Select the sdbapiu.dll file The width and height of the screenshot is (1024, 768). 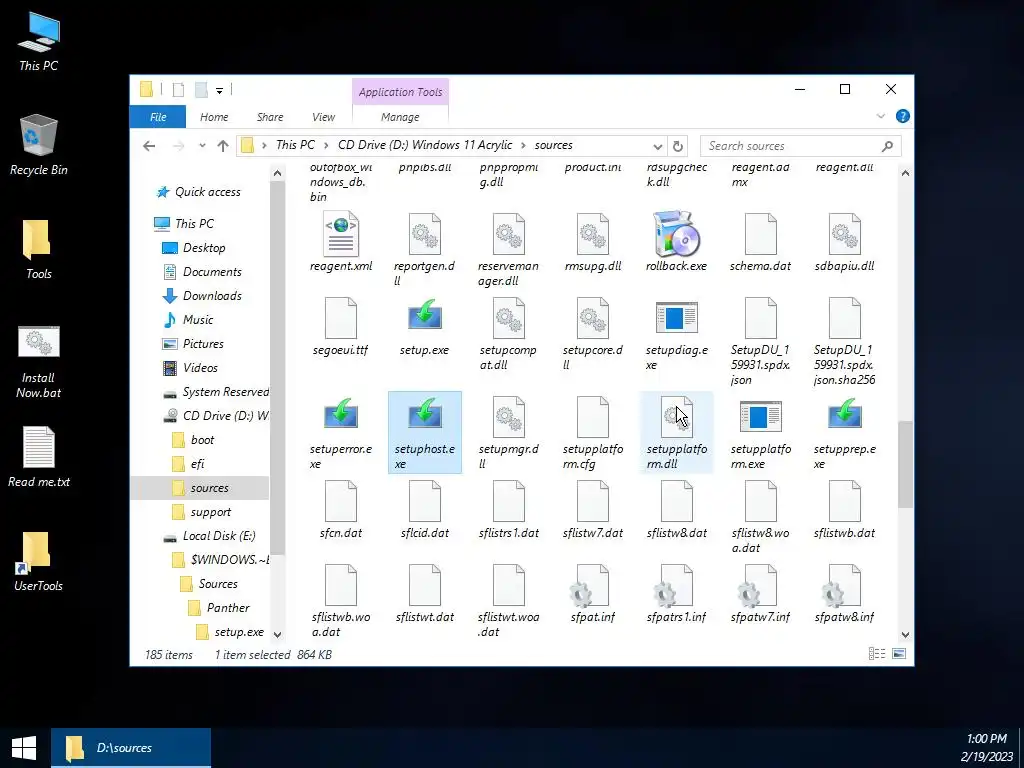click(x=844, y=242)
